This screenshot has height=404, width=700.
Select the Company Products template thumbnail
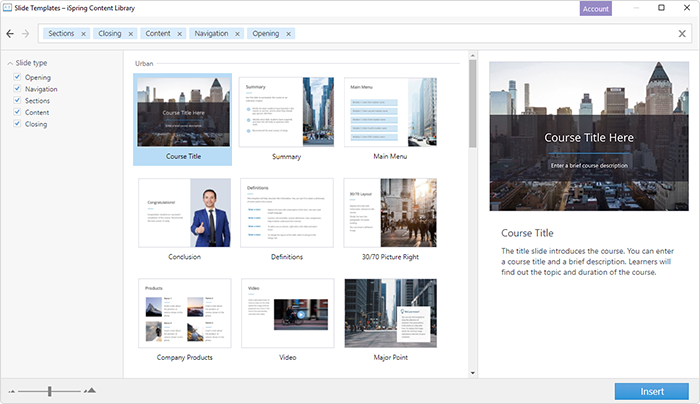[185, 313]
